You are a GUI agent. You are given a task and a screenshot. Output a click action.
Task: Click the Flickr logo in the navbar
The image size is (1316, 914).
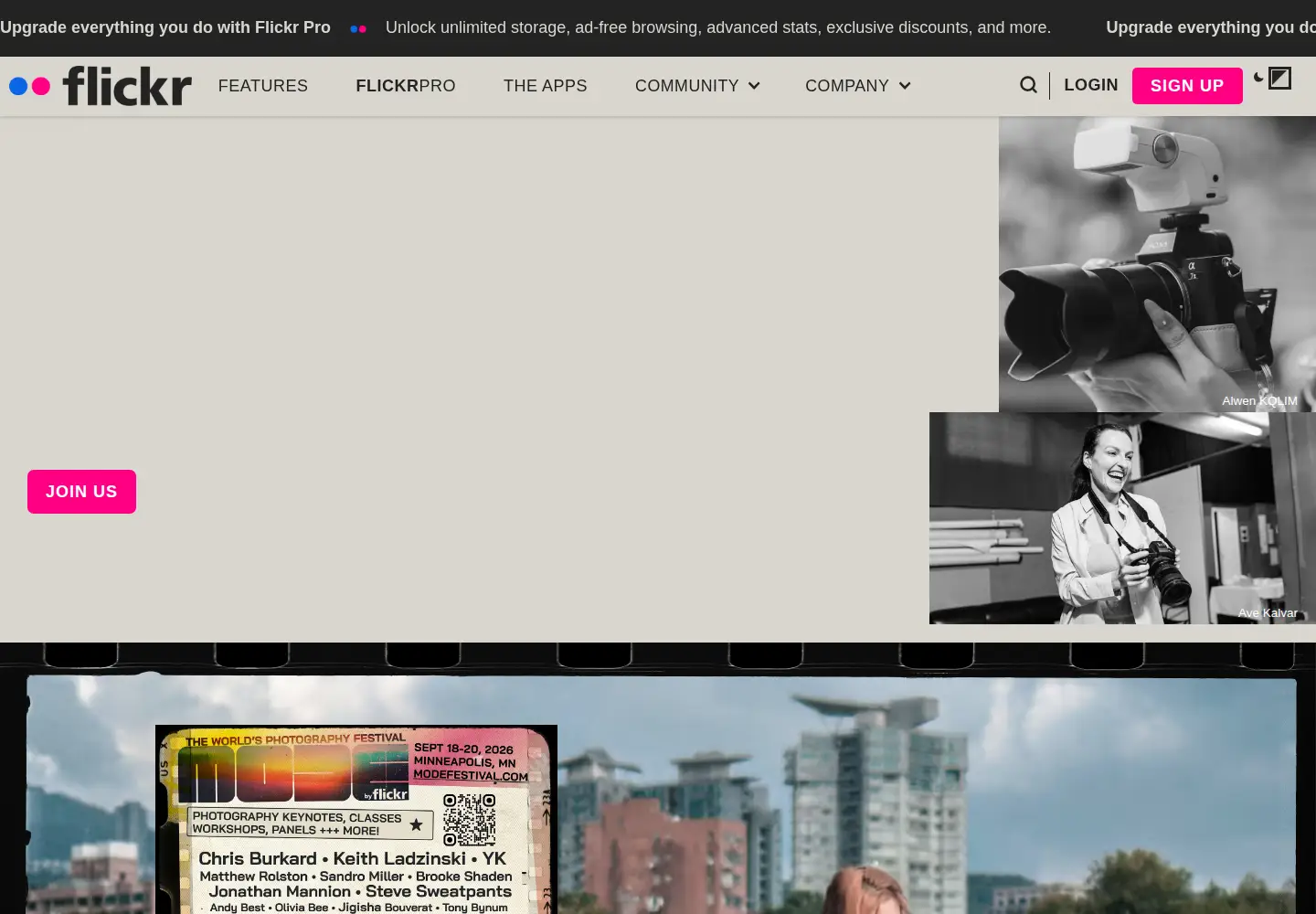(101, 86)
